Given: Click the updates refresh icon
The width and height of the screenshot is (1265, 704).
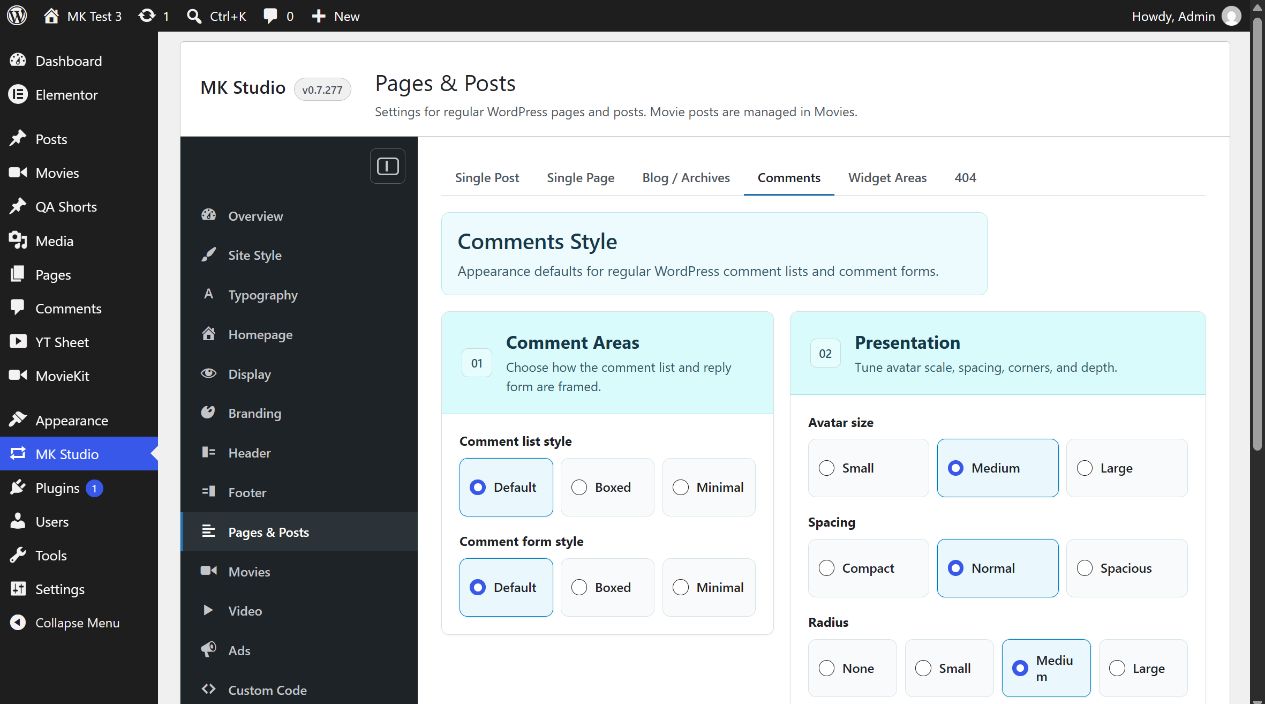Looking at the screenshot, I should coord(147,16).
